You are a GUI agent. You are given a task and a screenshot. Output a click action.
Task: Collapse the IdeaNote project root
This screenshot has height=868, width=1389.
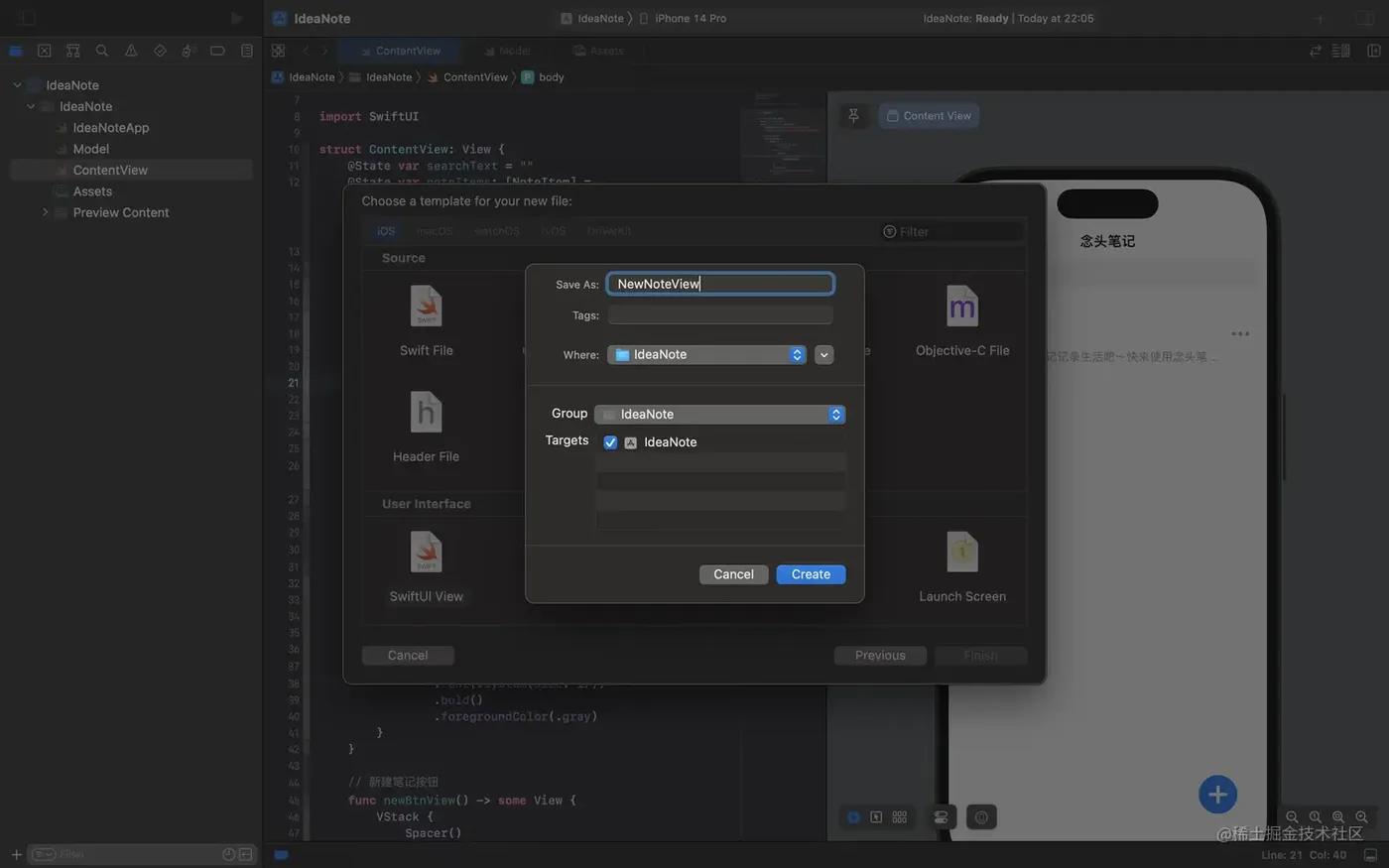pos(17,85)
